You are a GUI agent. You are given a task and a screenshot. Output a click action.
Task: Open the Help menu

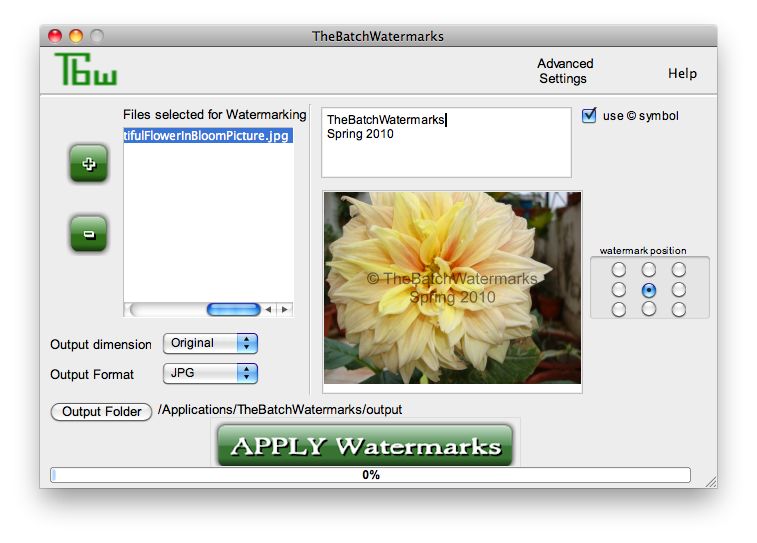[682, 74]
